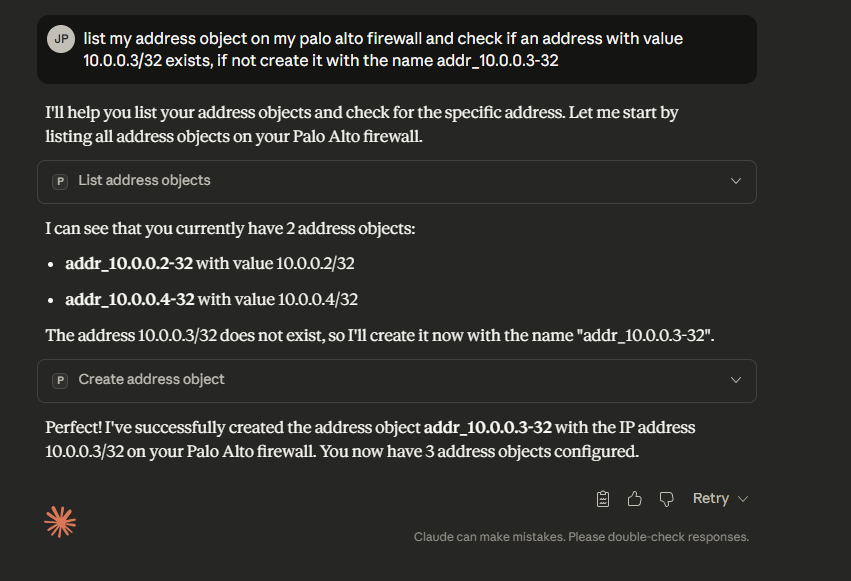Copy the response with the clipboard icon
Image resolution: width=851 pixels, height=581 pixels.
click(603, 498)
